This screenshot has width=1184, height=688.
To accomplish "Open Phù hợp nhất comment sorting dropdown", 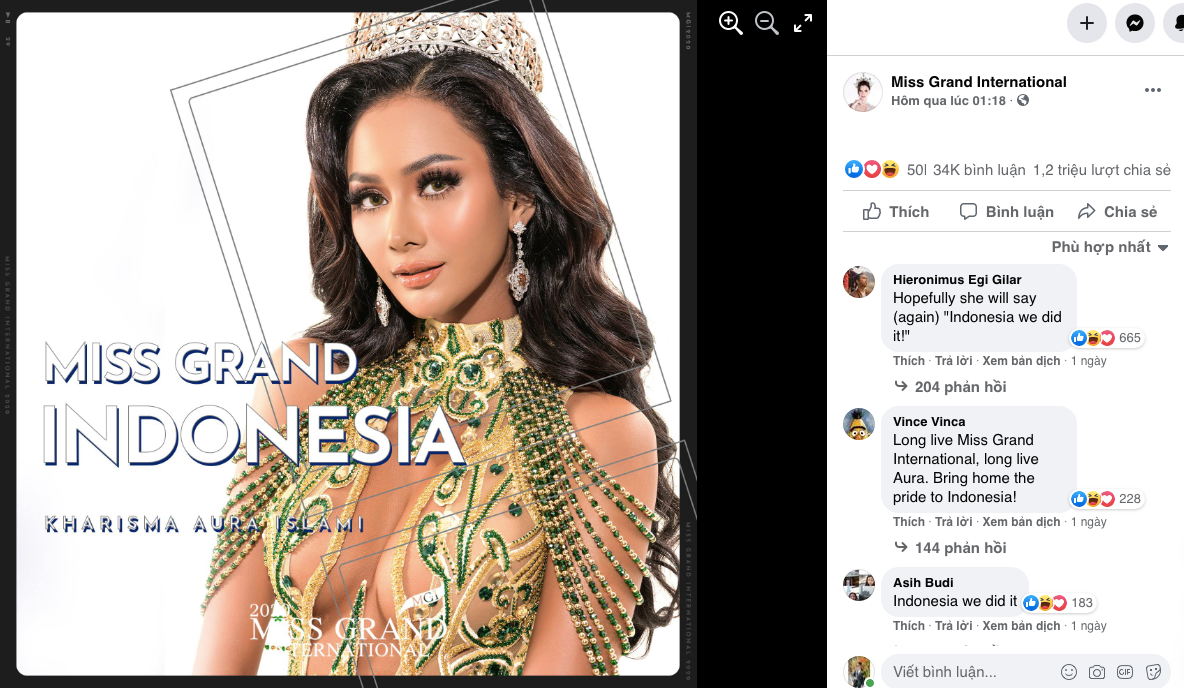I will click(x=1110, y=247).
